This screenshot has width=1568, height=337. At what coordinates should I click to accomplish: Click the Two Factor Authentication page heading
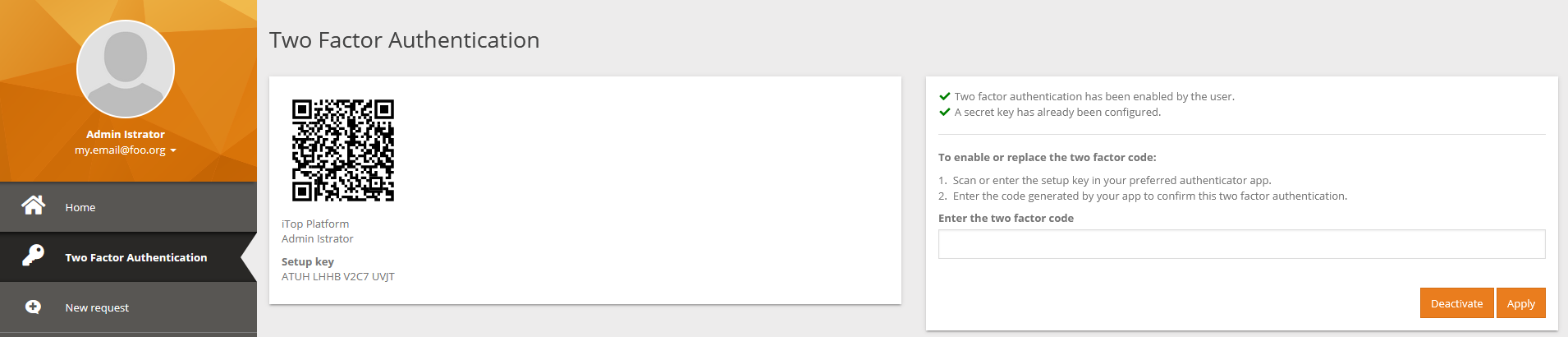click(404, 39)
